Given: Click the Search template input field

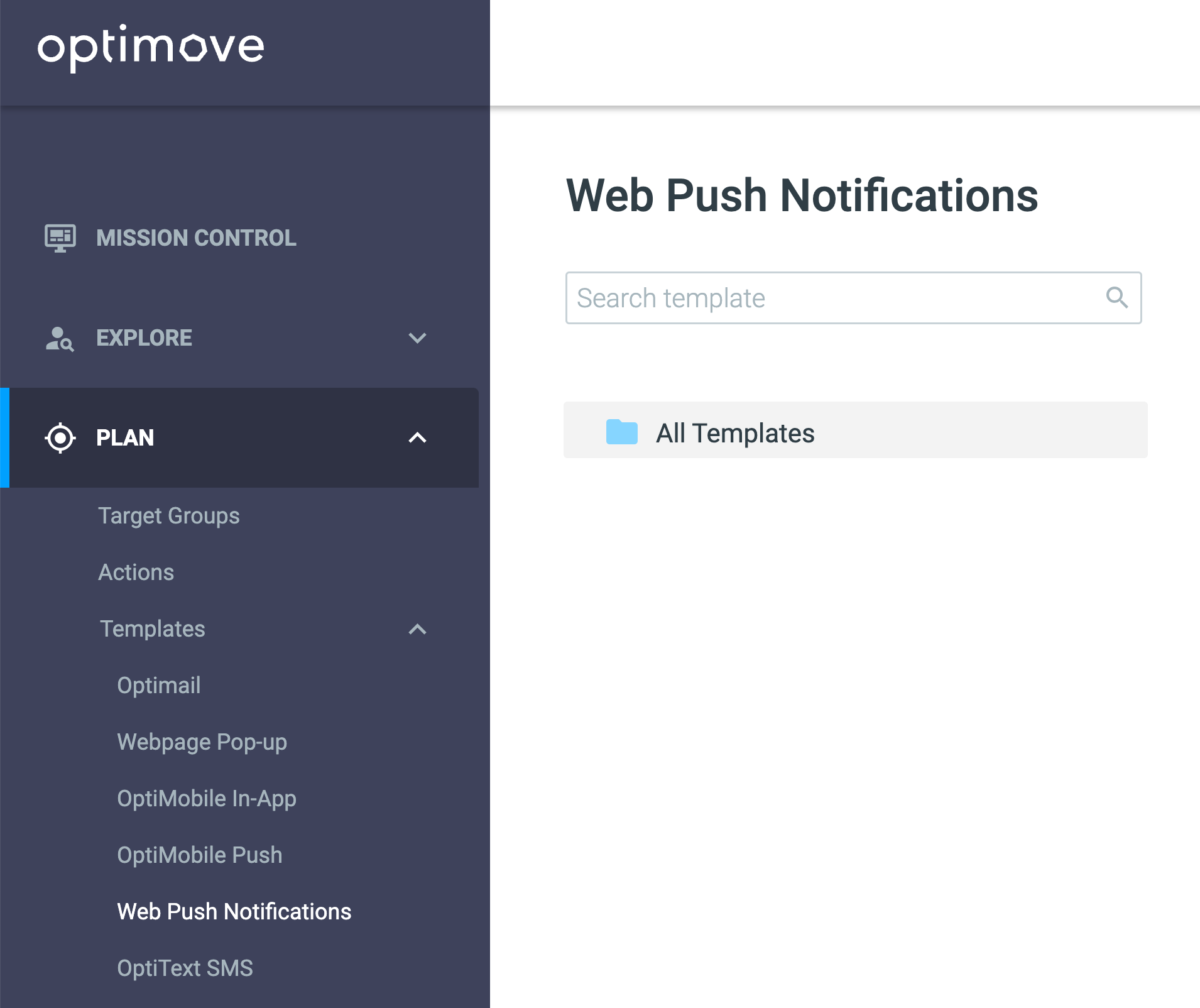Looking at the screenshot, I should 853,298.
